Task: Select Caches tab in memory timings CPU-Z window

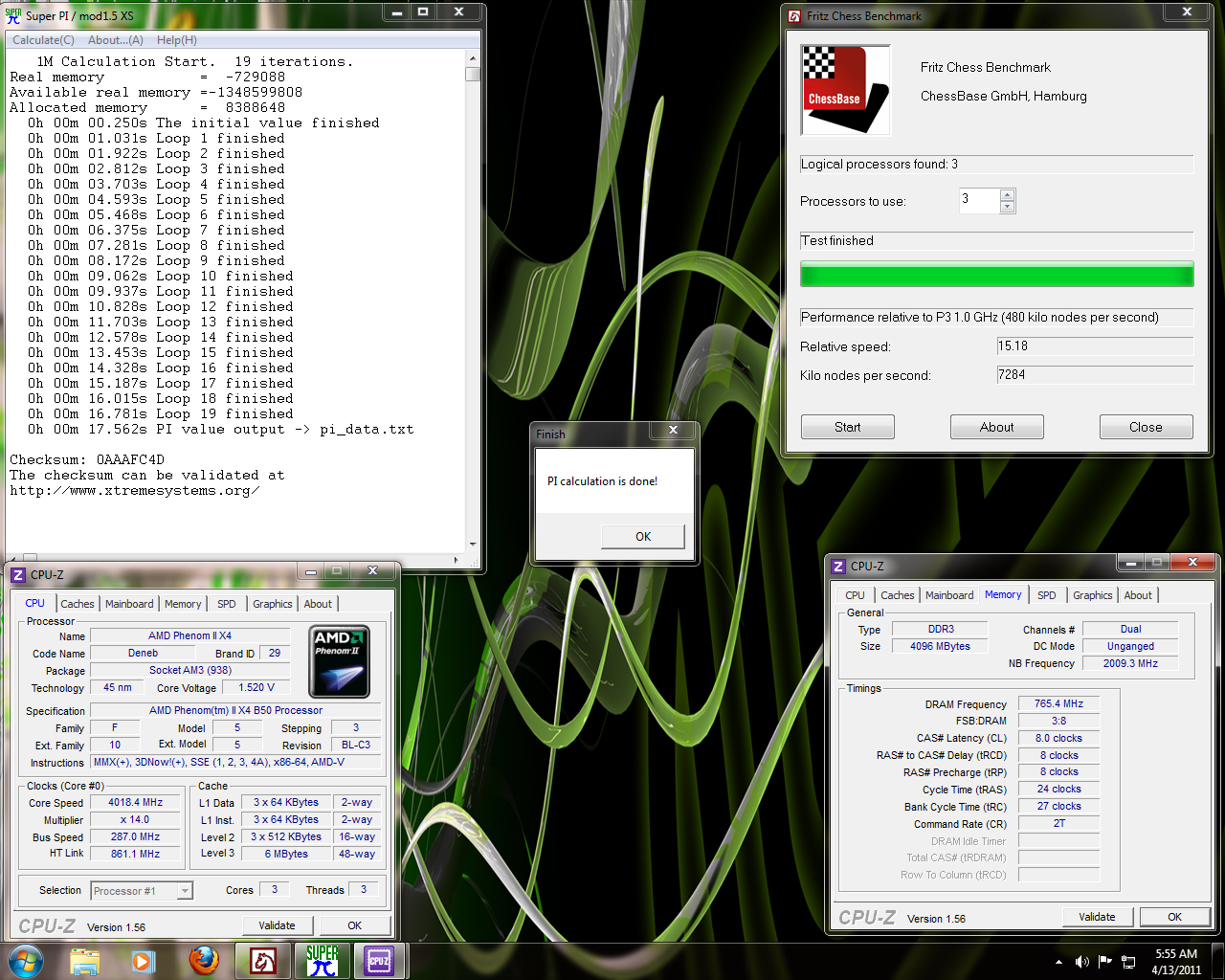Action: tap(898, 595)
